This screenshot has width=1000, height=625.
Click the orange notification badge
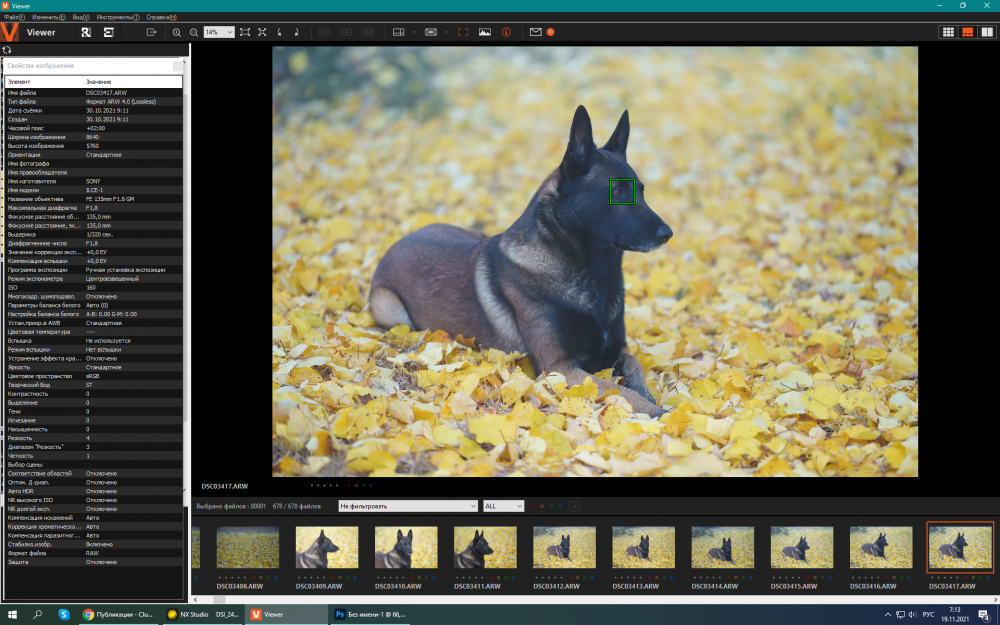click(x=550, y=32)
